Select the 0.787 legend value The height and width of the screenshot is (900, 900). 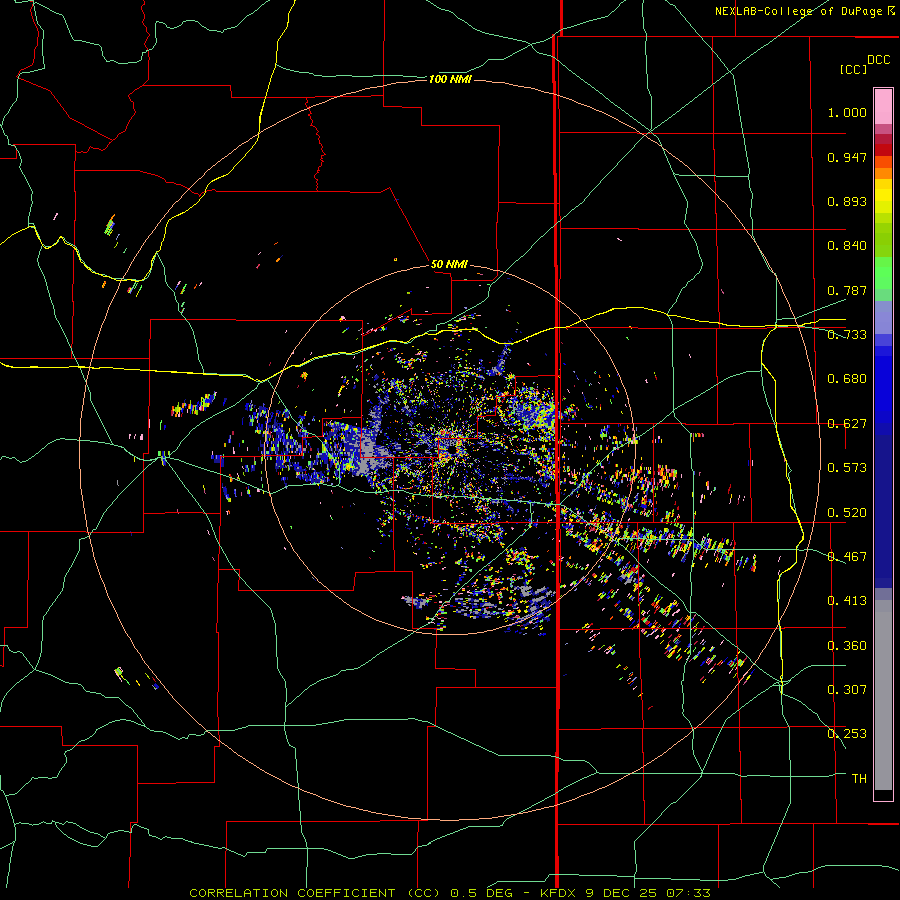(x=847, y=290)
